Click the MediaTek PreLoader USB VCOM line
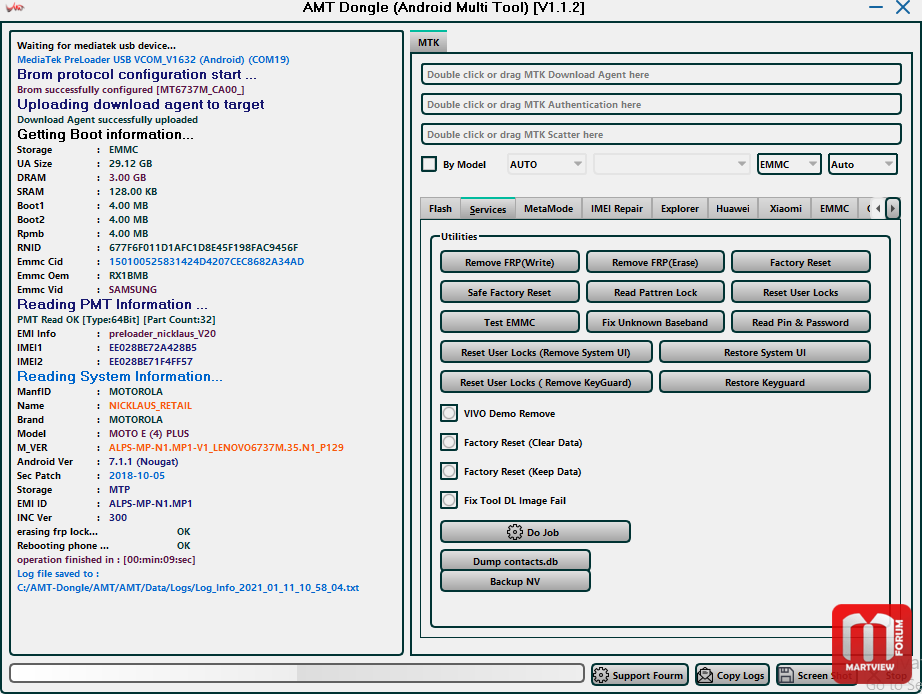 pyautogui.click(x=153, y=59)
